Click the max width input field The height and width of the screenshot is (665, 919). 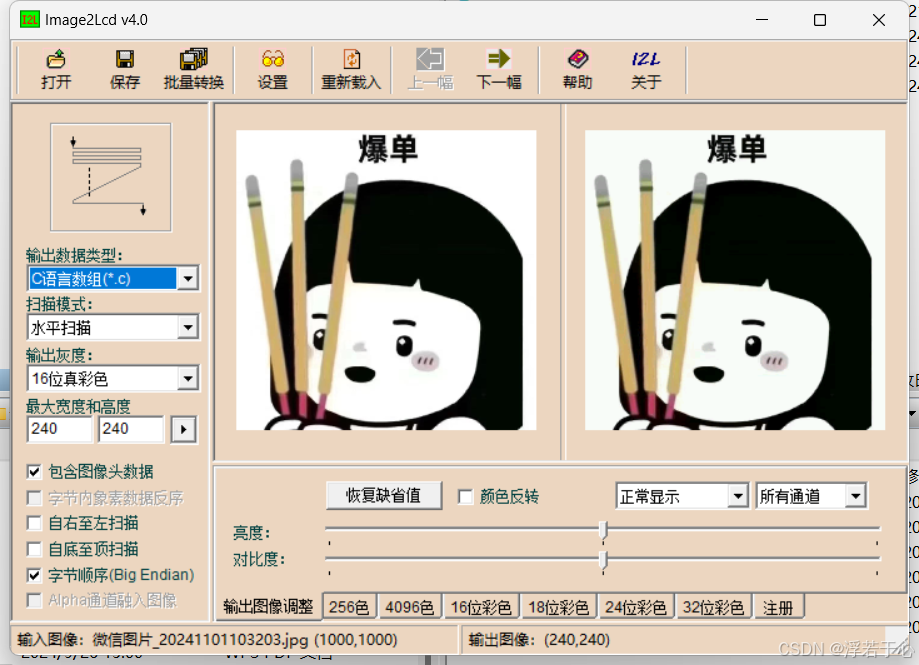coord(59,429)
